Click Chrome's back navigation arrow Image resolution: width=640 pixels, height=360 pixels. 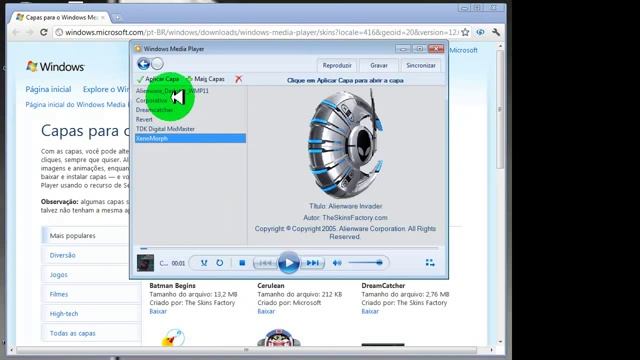click(16, 32)
